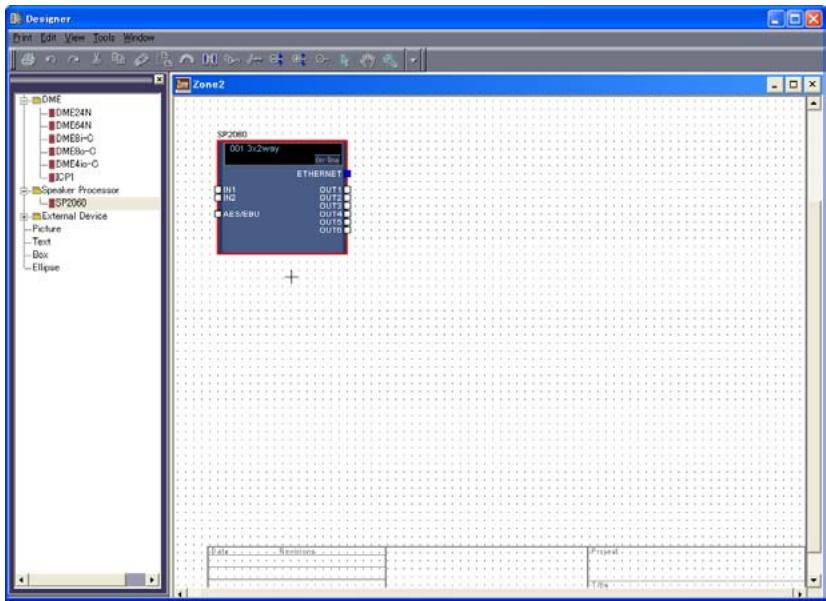
Task: Select DME64N in the device tree
Action: 70,125
